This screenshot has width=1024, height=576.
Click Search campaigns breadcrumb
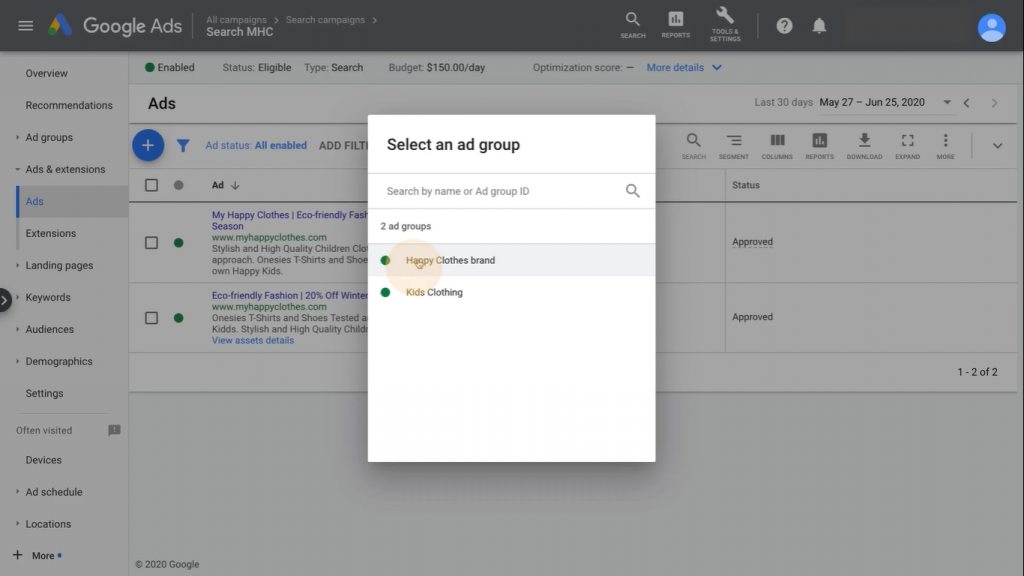[325, 20]
